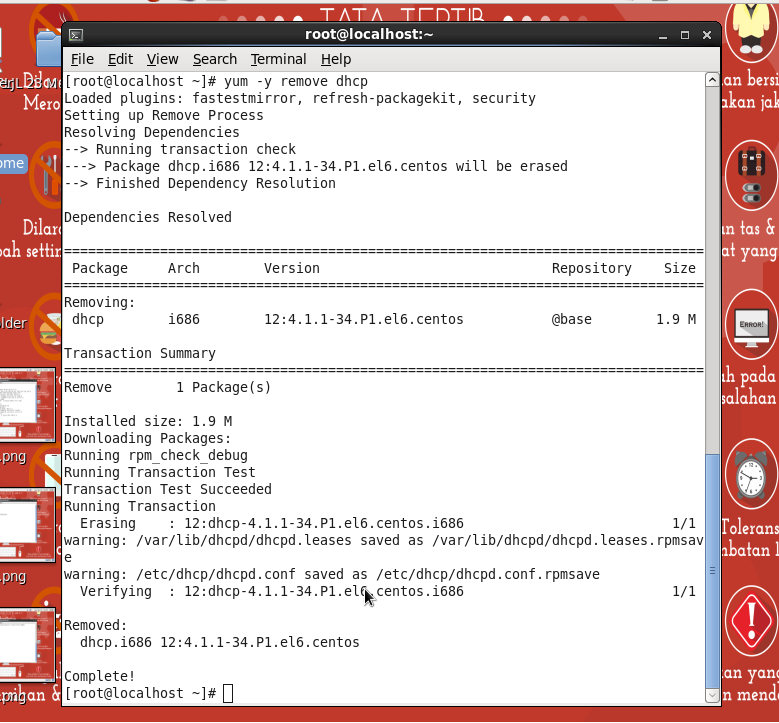Click 'Resolving Dependencies' line
The height and width of the screenshot is (723, 779).
pyautogui.click(x=152, y=132)
